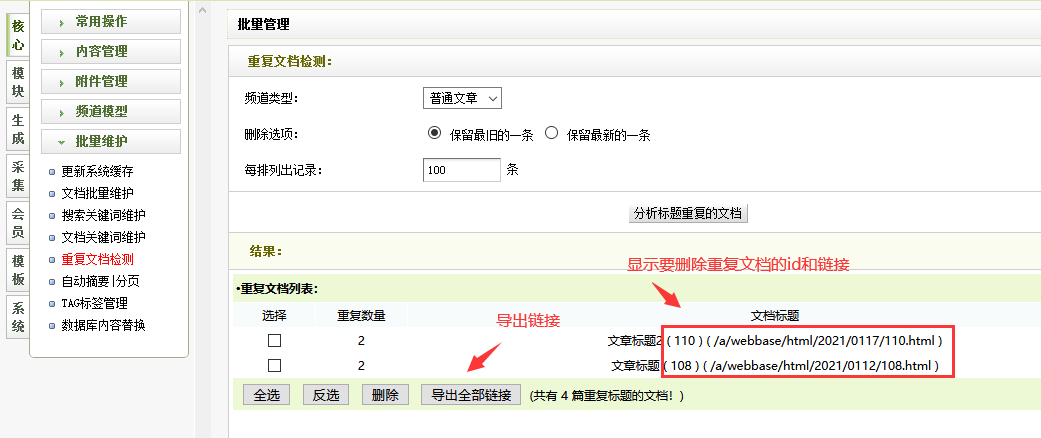The image size is (1041, 438).
Task: Click the 选择 column header
Action: coord(274,315)
